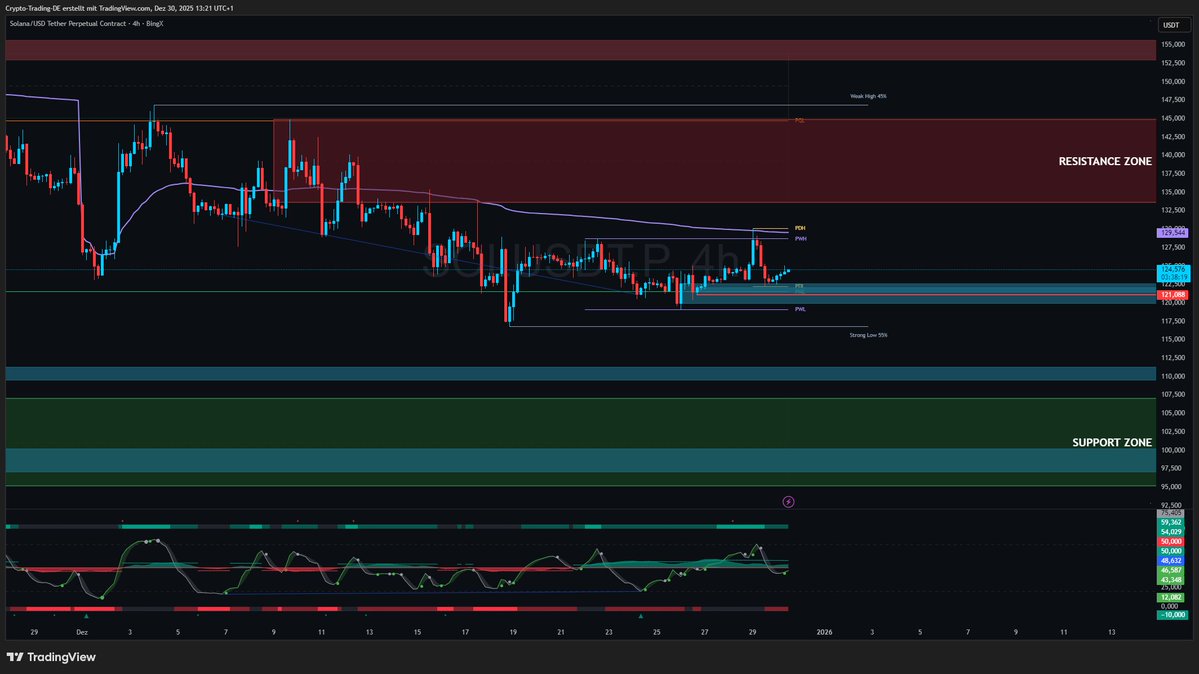Open the TradingView logo link

tap(51, 657)
